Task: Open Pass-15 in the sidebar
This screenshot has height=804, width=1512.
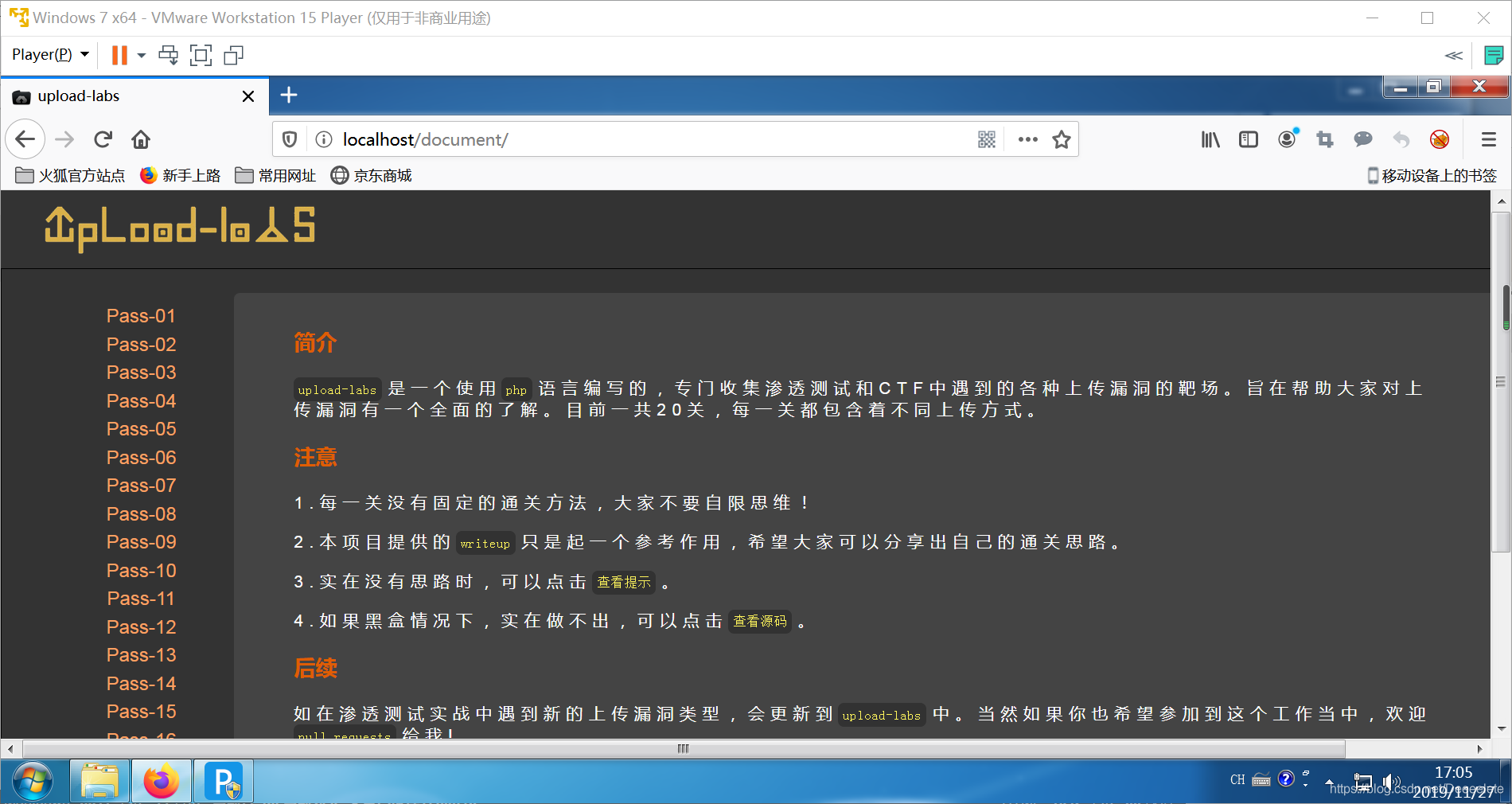Action: [x=141, y=712]
